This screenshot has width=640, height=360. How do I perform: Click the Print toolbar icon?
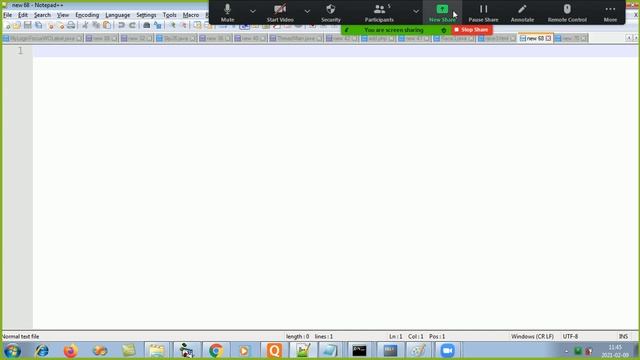pyautogui.click(x=71, y=26)
